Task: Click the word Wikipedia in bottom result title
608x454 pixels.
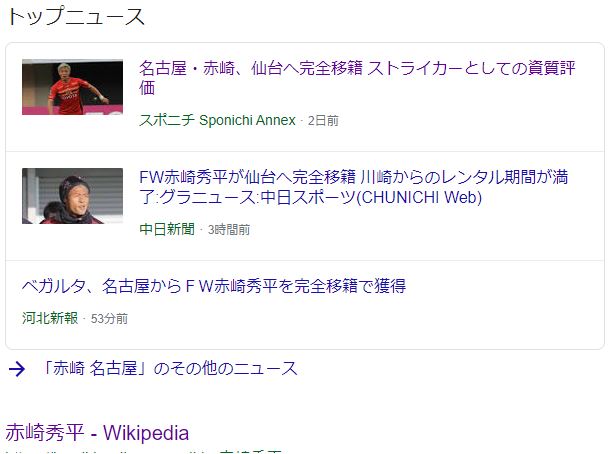Action: (x=146, y=433)
